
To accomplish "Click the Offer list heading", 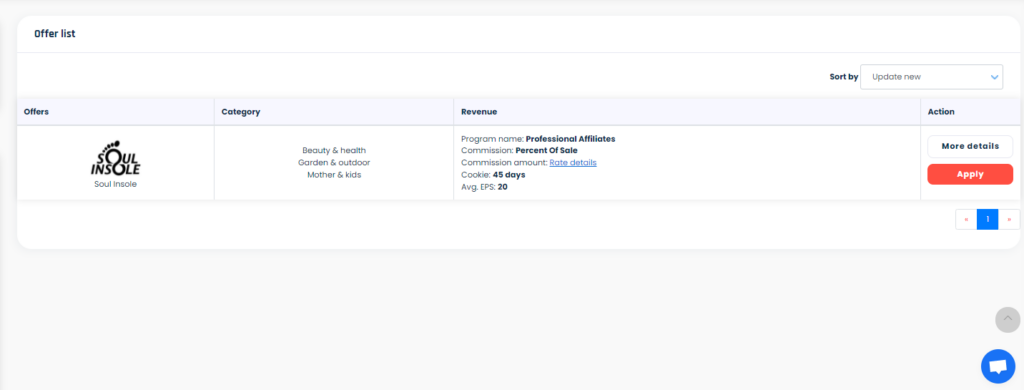I will coord(55,34).
